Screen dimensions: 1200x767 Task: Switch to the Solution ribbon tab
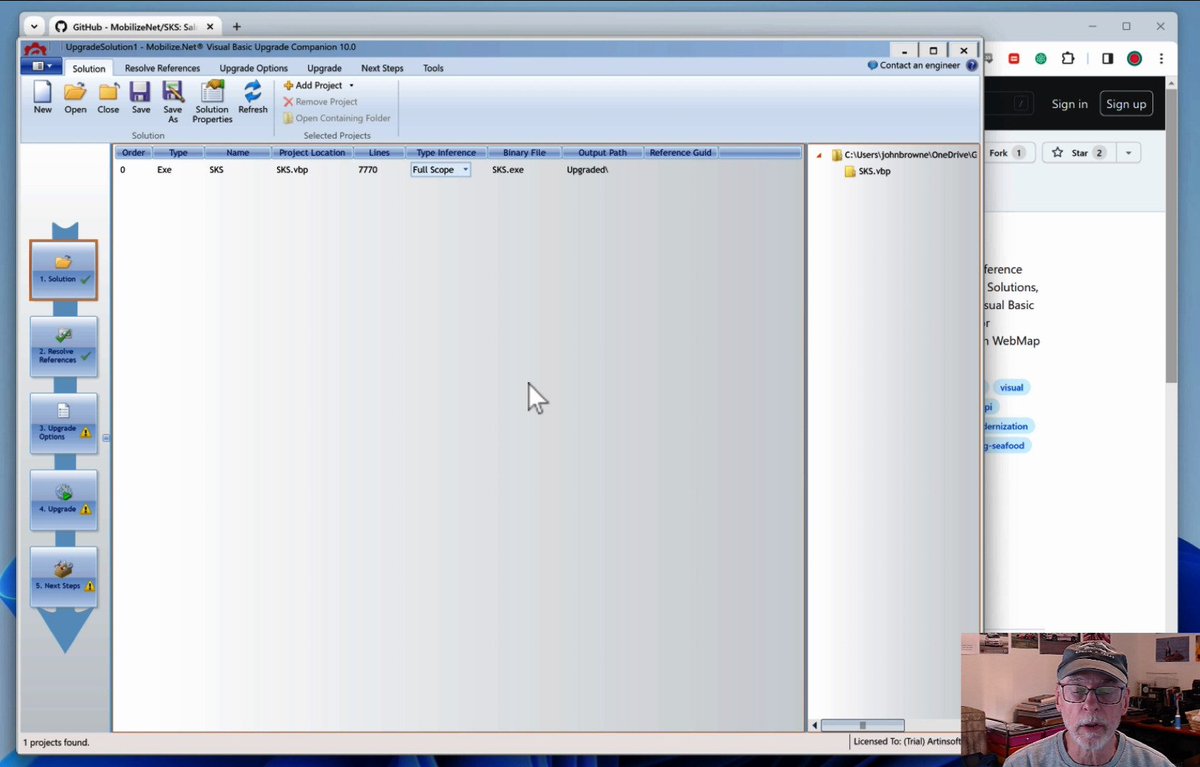coord(88,68)
